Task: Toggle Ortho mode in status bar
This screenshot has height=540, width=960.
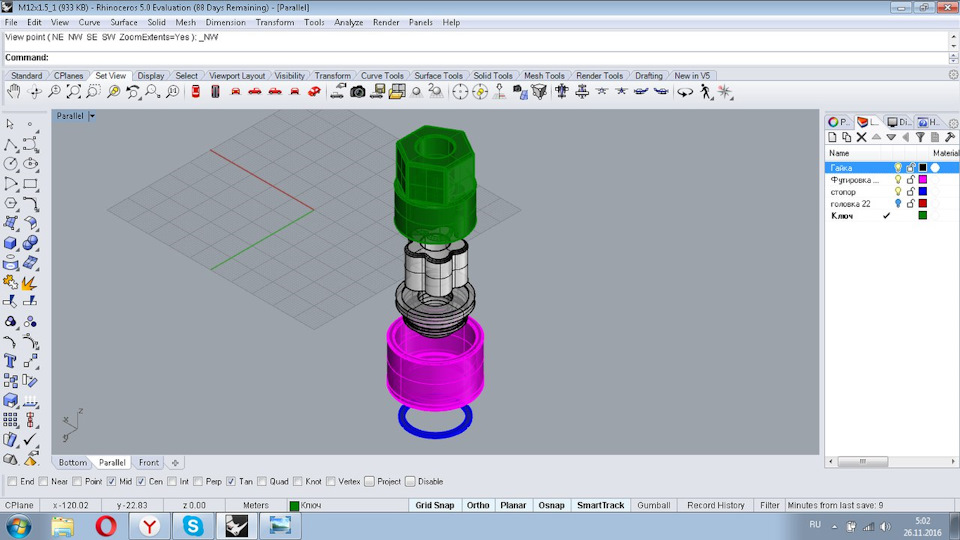Action: tap(478, 506)
